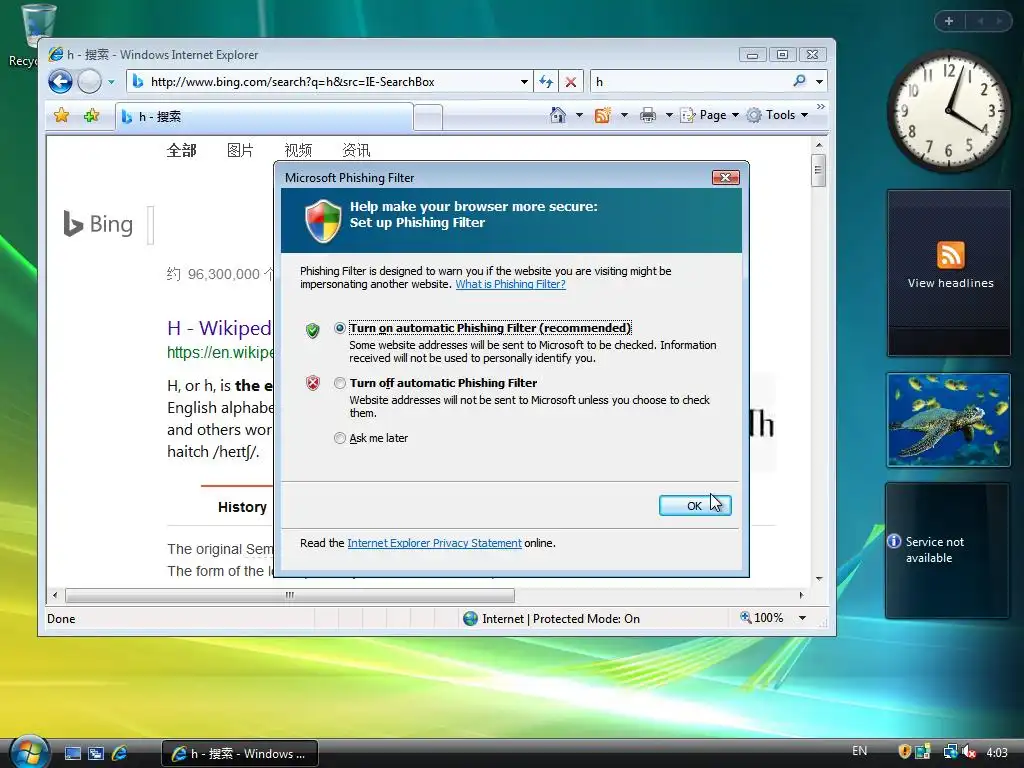1024x768 pixels.
Task: Click the Bing logo
Action: click(x=98, y=224)
